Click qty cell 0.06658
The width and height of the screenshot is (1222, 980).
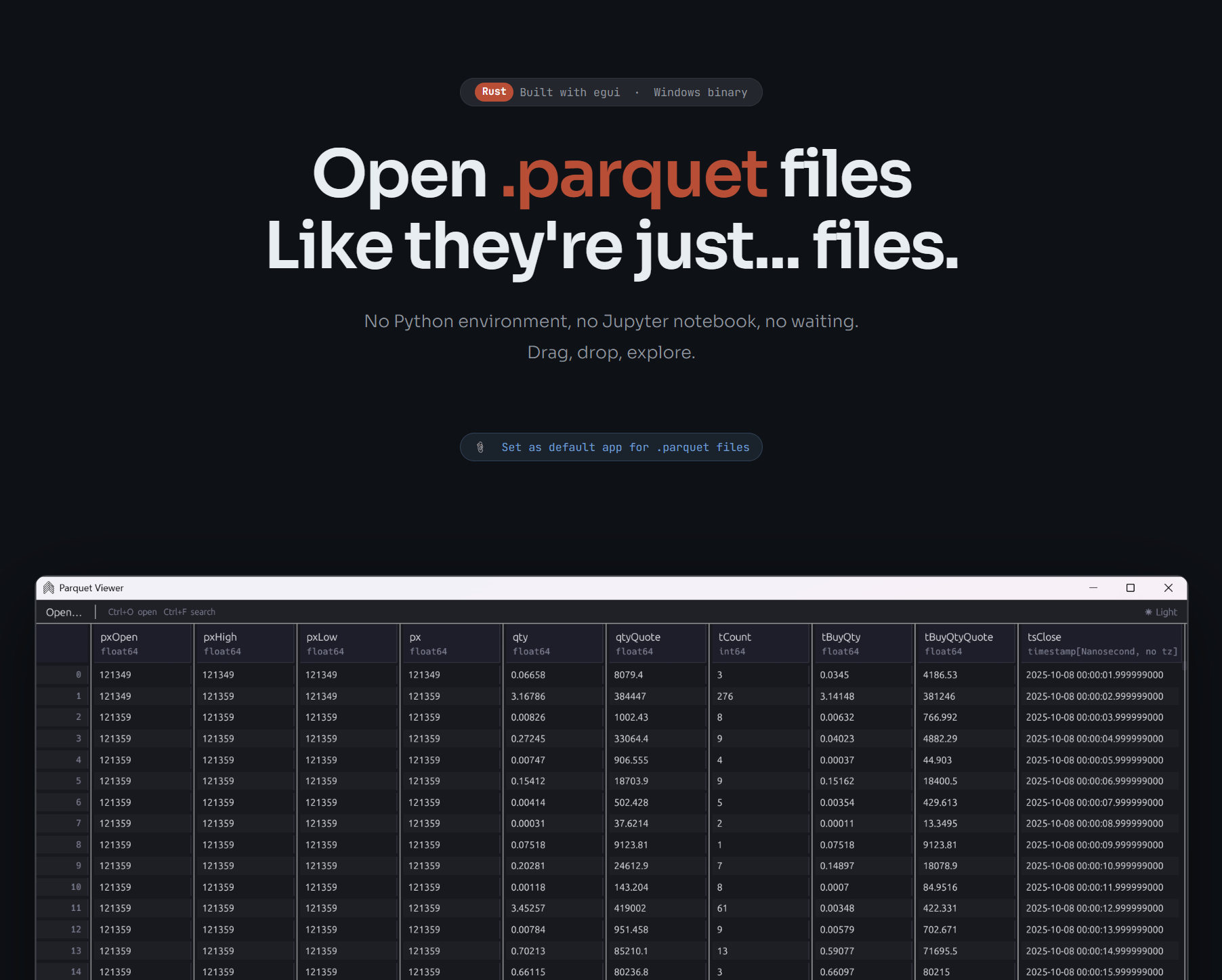coord(528,675)
